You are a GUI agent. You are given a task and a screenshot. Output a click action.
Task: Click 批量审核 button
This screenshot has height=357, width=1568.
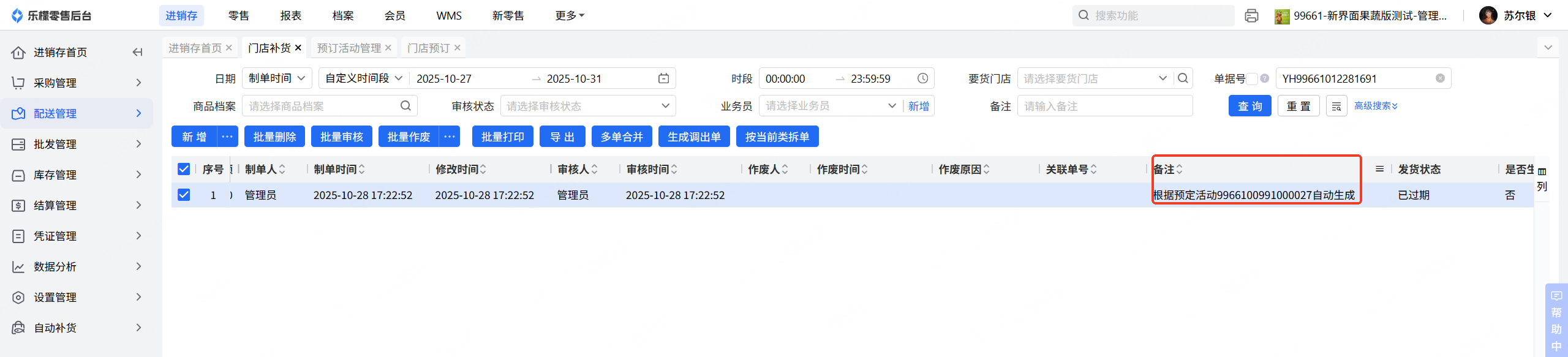point(342,137)
